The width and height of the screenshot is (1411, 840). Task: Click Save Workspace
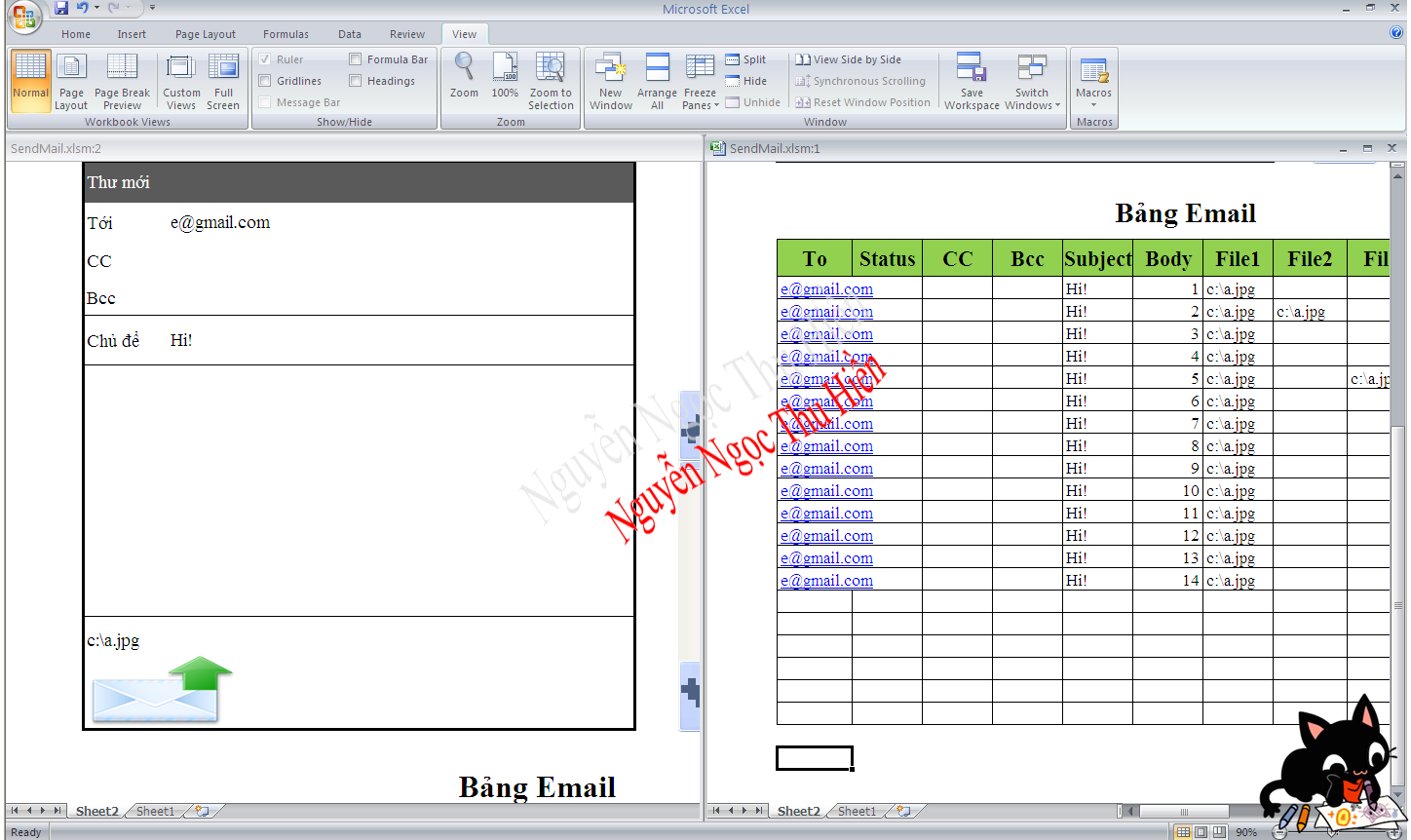click(972, 81)
